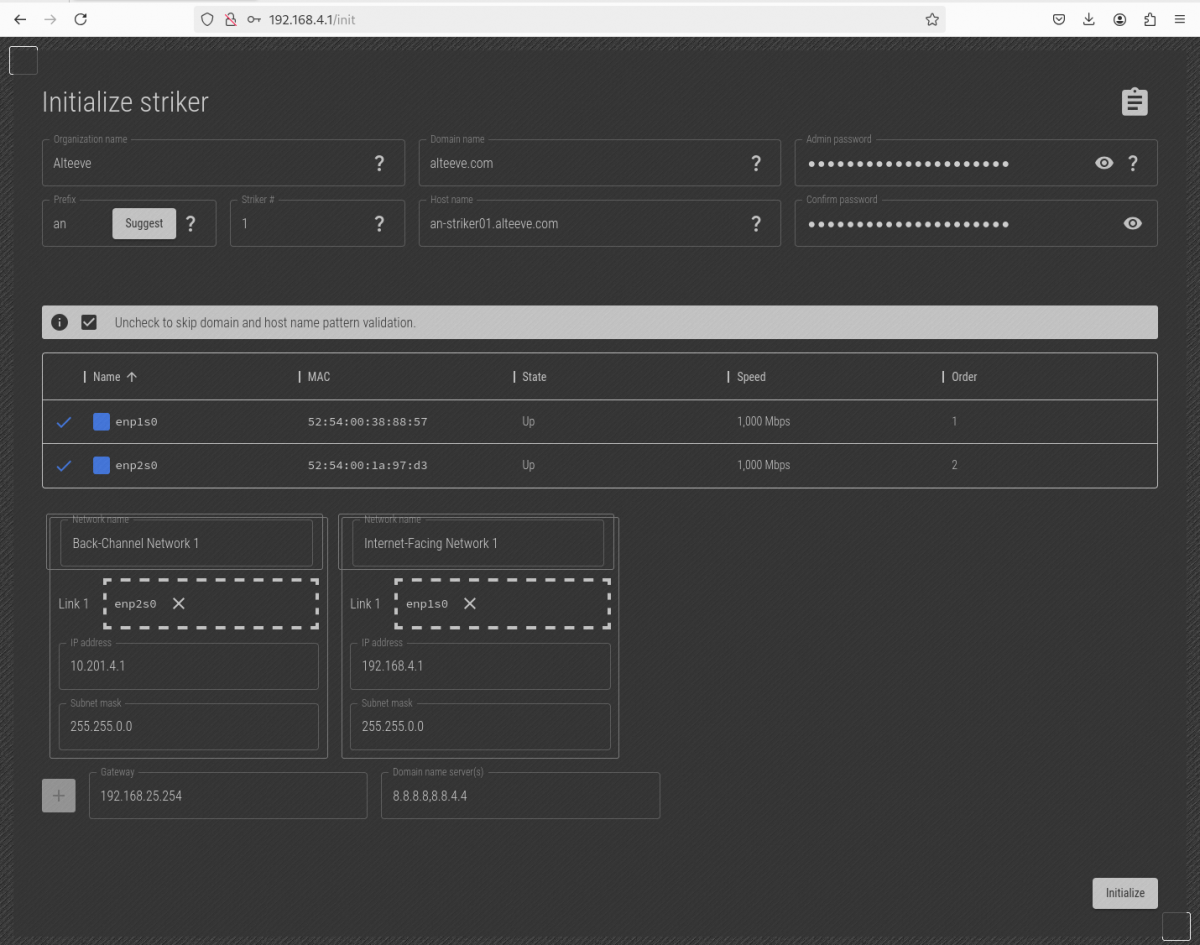Show the Admin password text

[1104, 163]
